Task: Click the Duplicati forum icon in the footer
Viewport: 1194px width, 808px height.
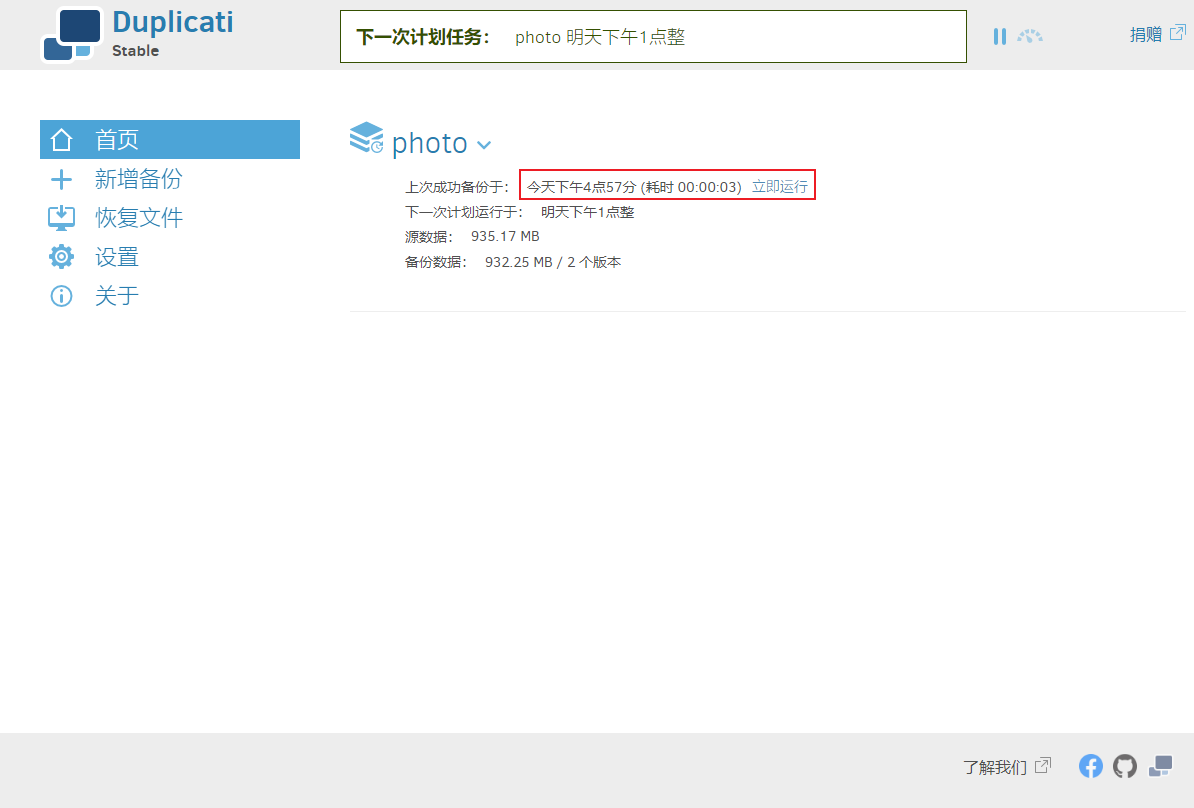Action: 1160,766
